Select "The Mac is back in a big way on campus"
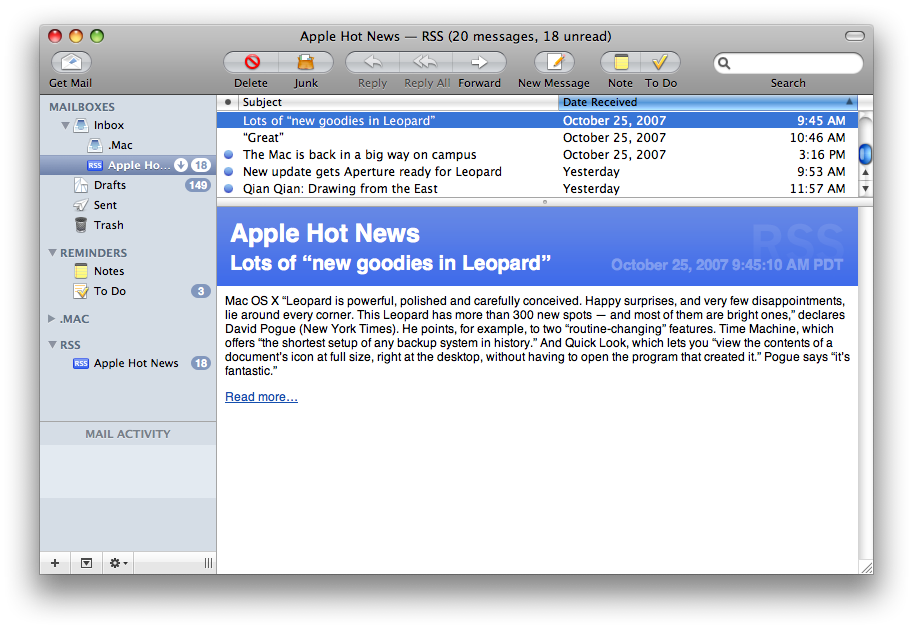The width and height of the screenshot is (913, 629). [x=537, y=154]
